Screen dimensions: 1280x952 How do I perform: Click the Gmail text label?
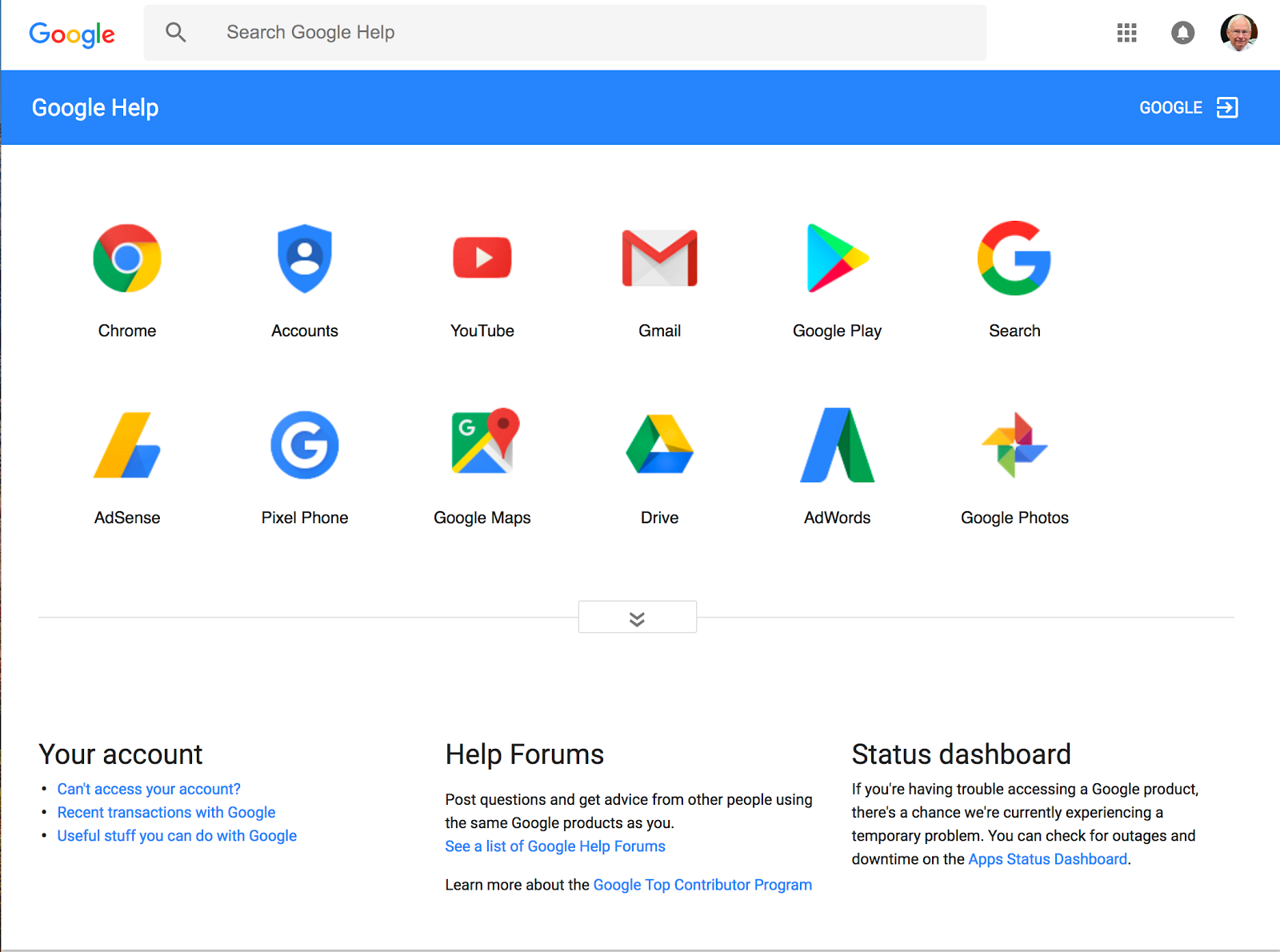pos(660,331)
